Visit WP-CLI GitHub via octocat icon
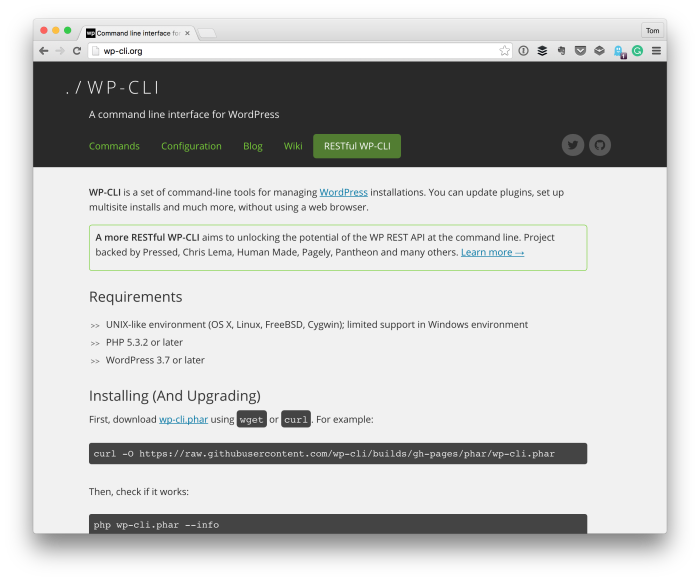This screenshot has width=700, height=581. 600,145
